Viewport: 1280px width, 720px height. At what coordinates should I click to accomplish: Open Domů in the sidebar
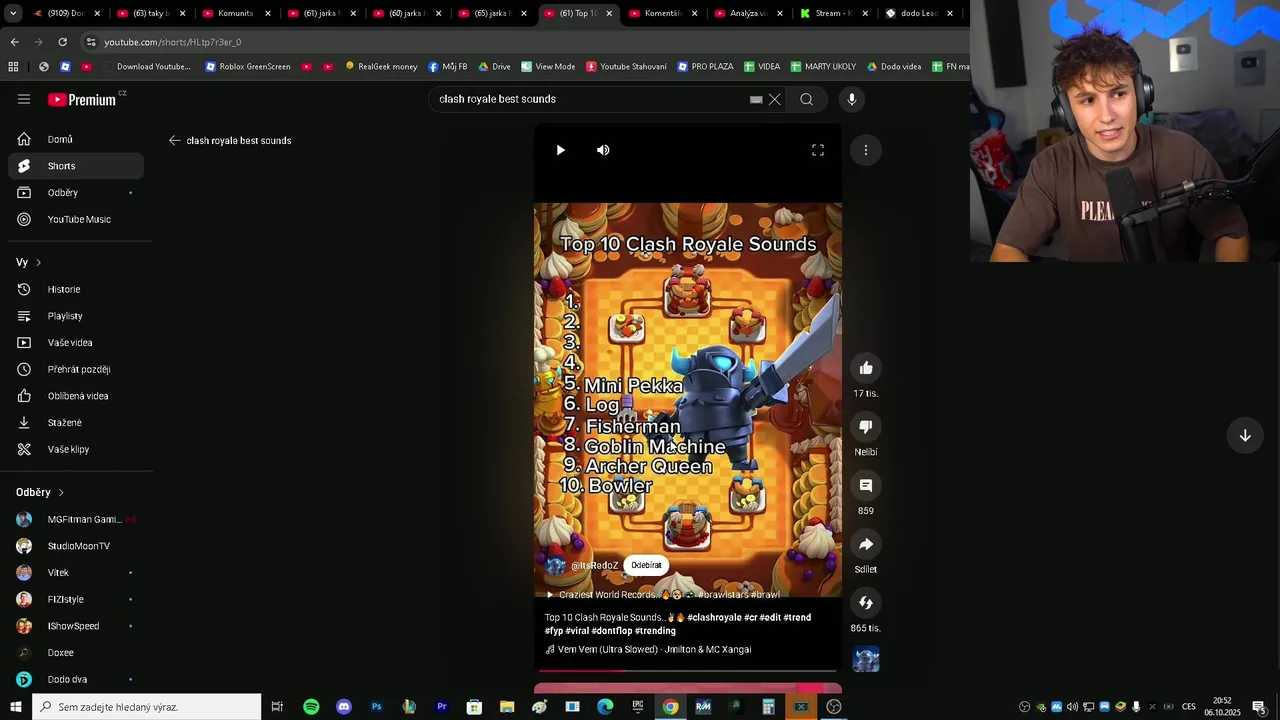76,139
